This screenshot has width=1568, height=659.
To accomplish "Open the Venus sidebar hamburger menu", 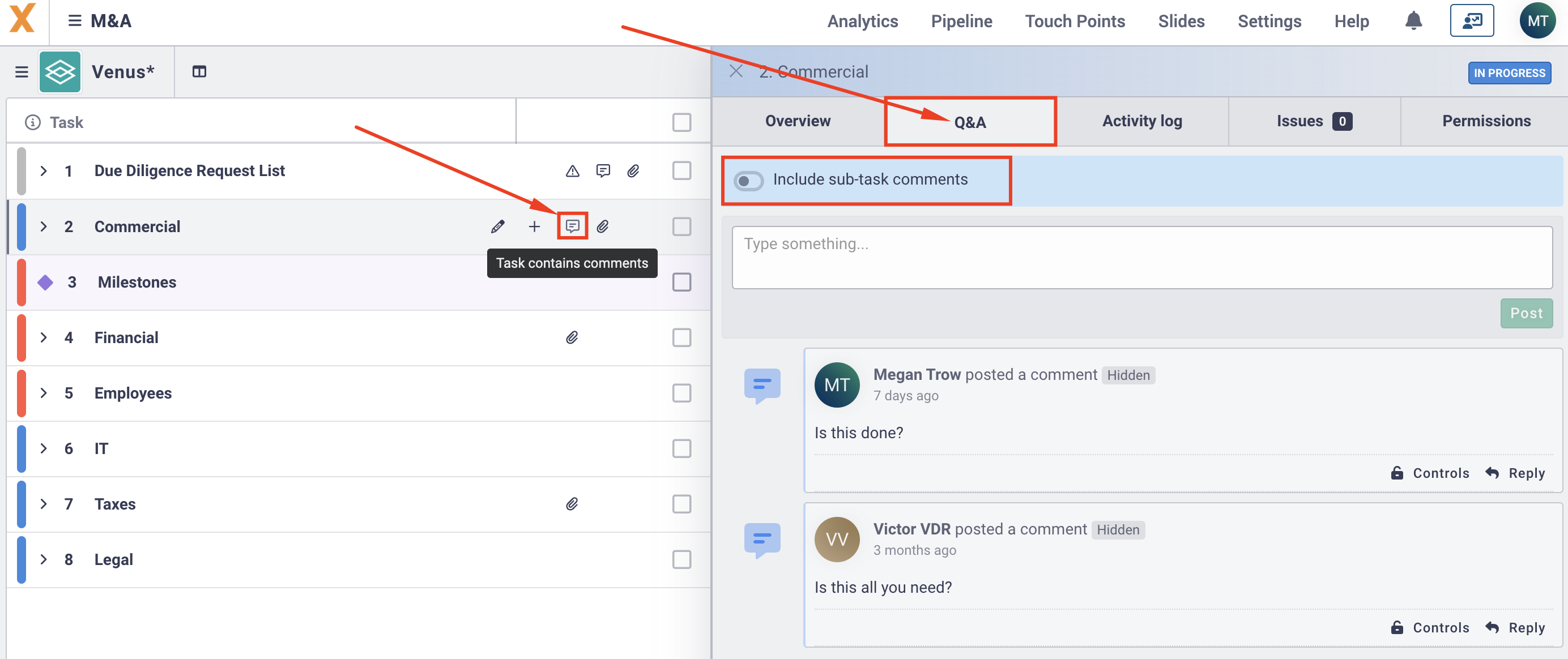I will (x=22, y=72).
